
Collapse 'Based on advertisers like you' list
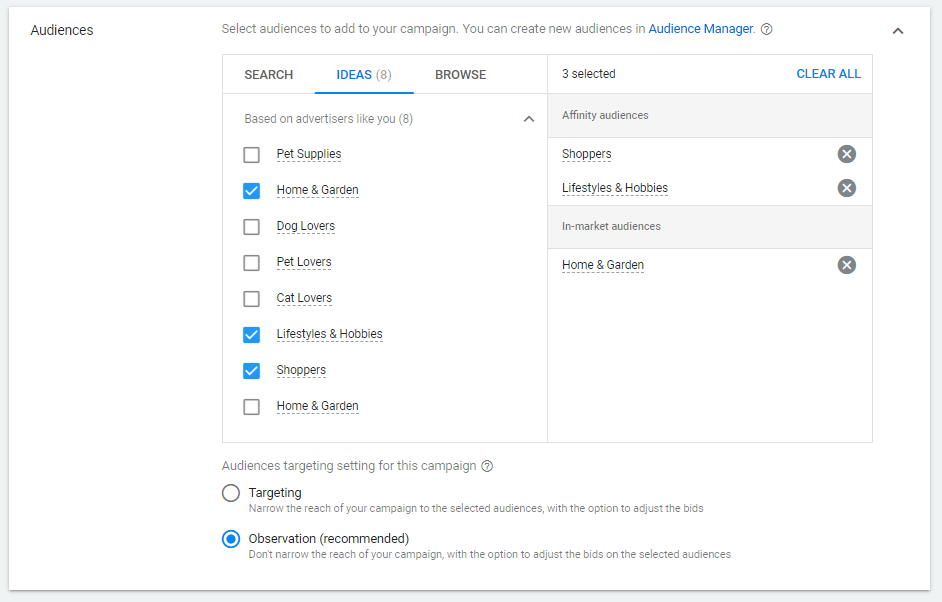[529, 119]
